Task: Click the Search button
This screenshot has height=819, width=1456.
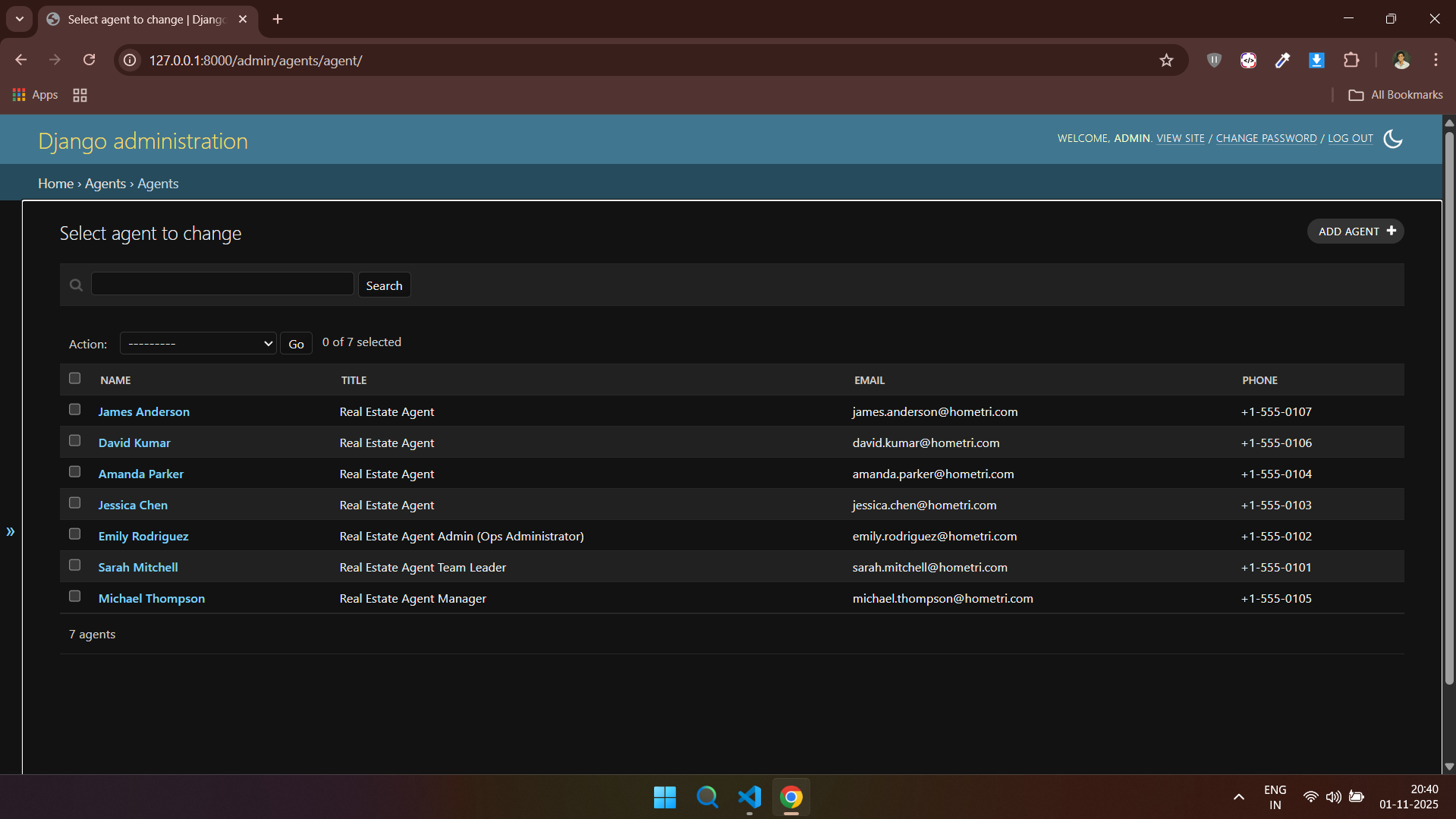Action: pyautogui.click(x=384, y=285)
